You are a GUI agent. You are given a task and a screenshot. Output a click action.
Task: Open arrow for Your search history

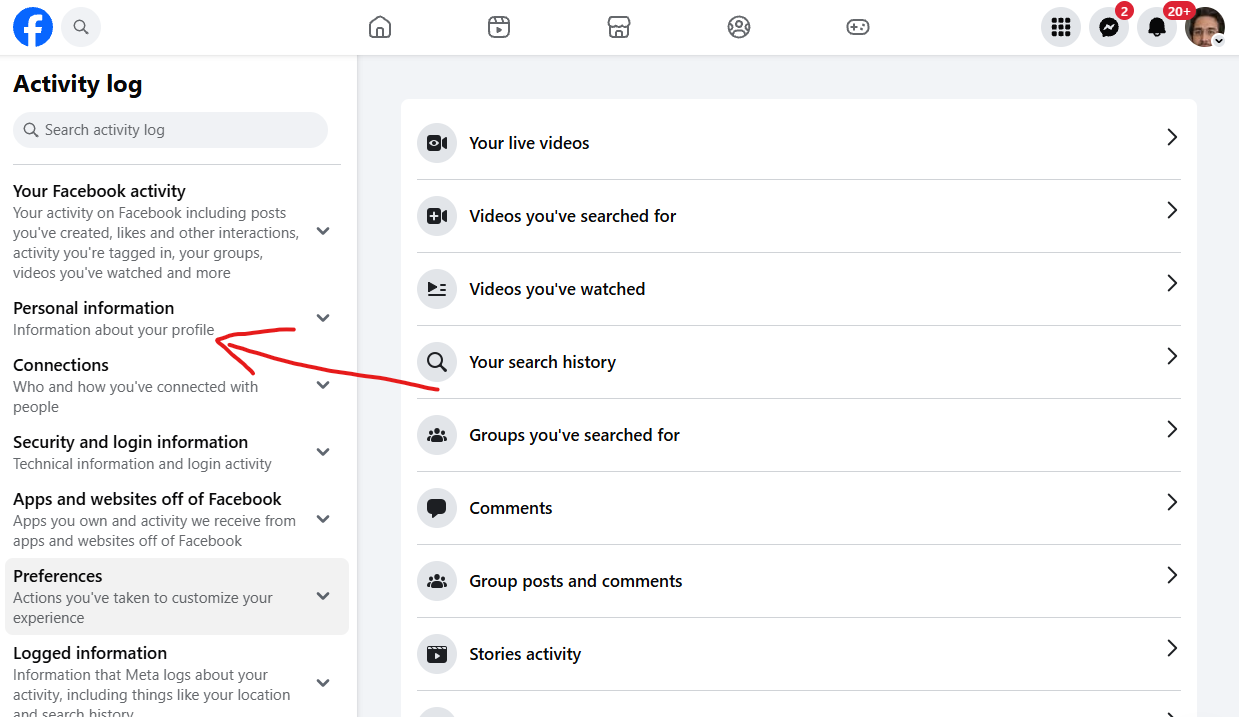(1172, 356)
